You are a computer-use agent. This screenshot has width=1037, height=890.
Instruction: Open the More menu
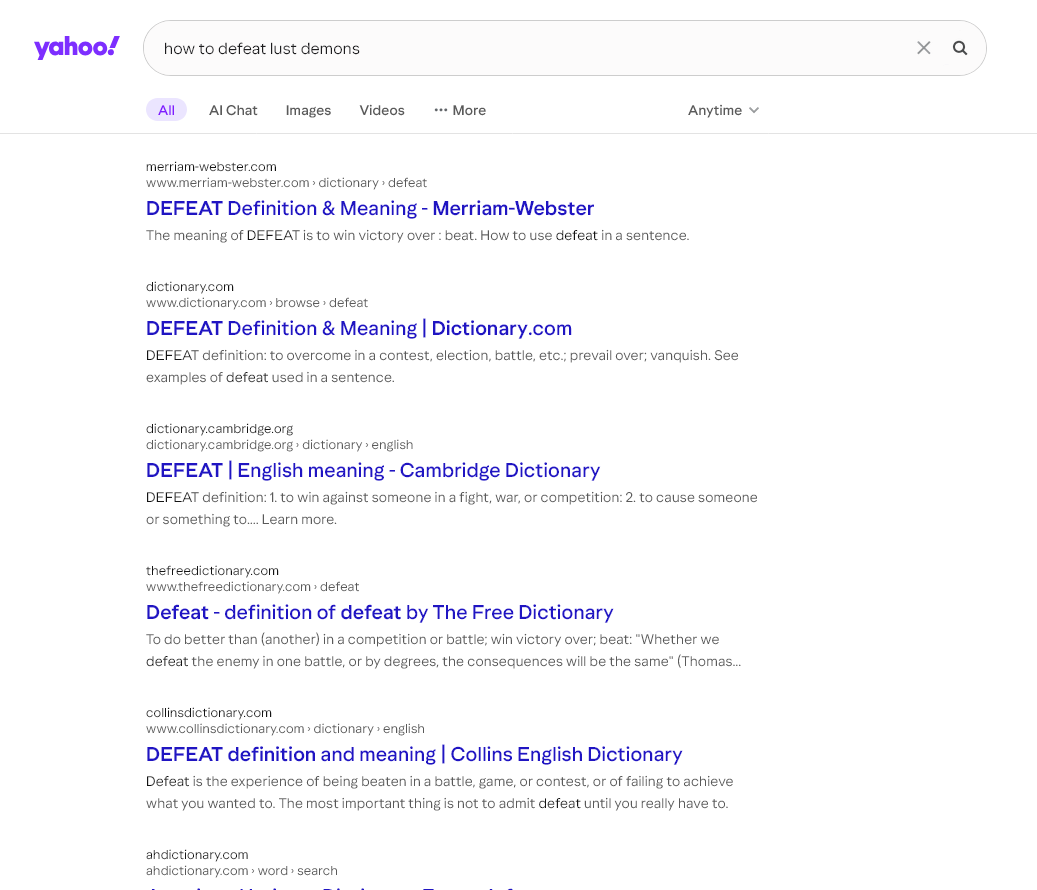tap(460, 110)
